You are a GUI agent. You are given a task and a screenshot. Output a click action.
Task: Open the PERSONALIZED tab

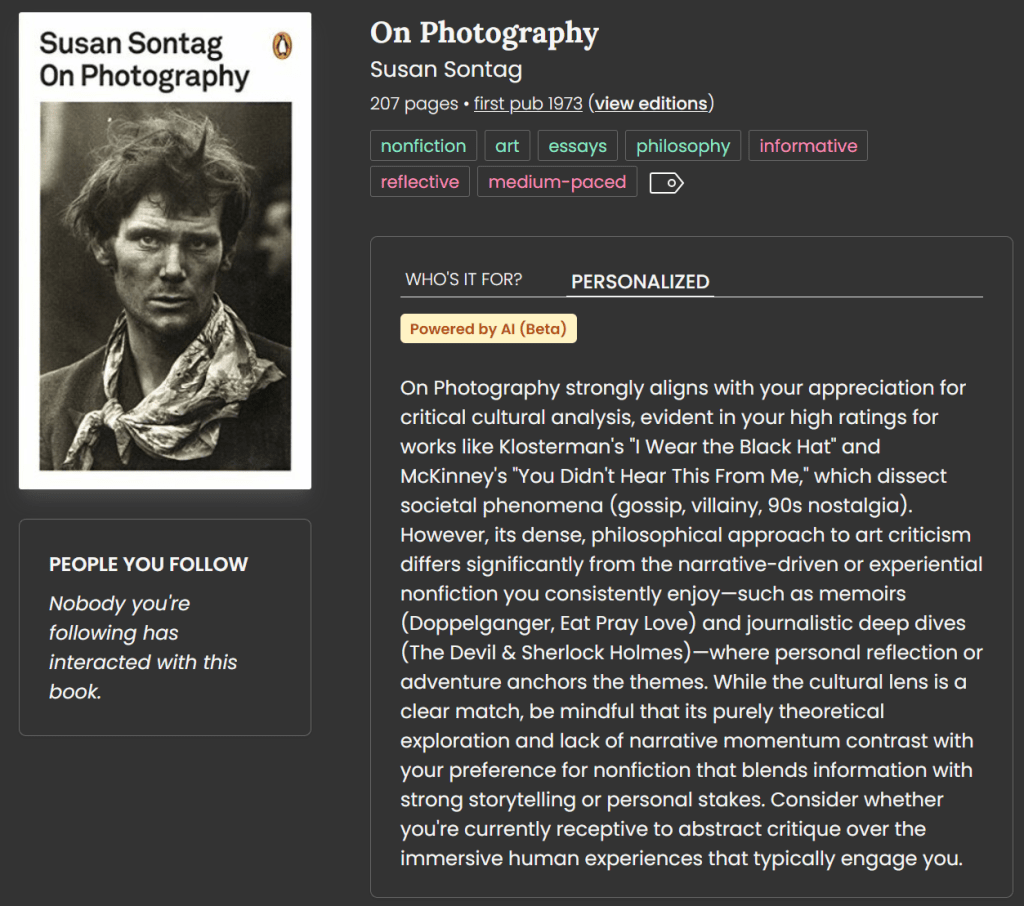click(x=640, y=281)
